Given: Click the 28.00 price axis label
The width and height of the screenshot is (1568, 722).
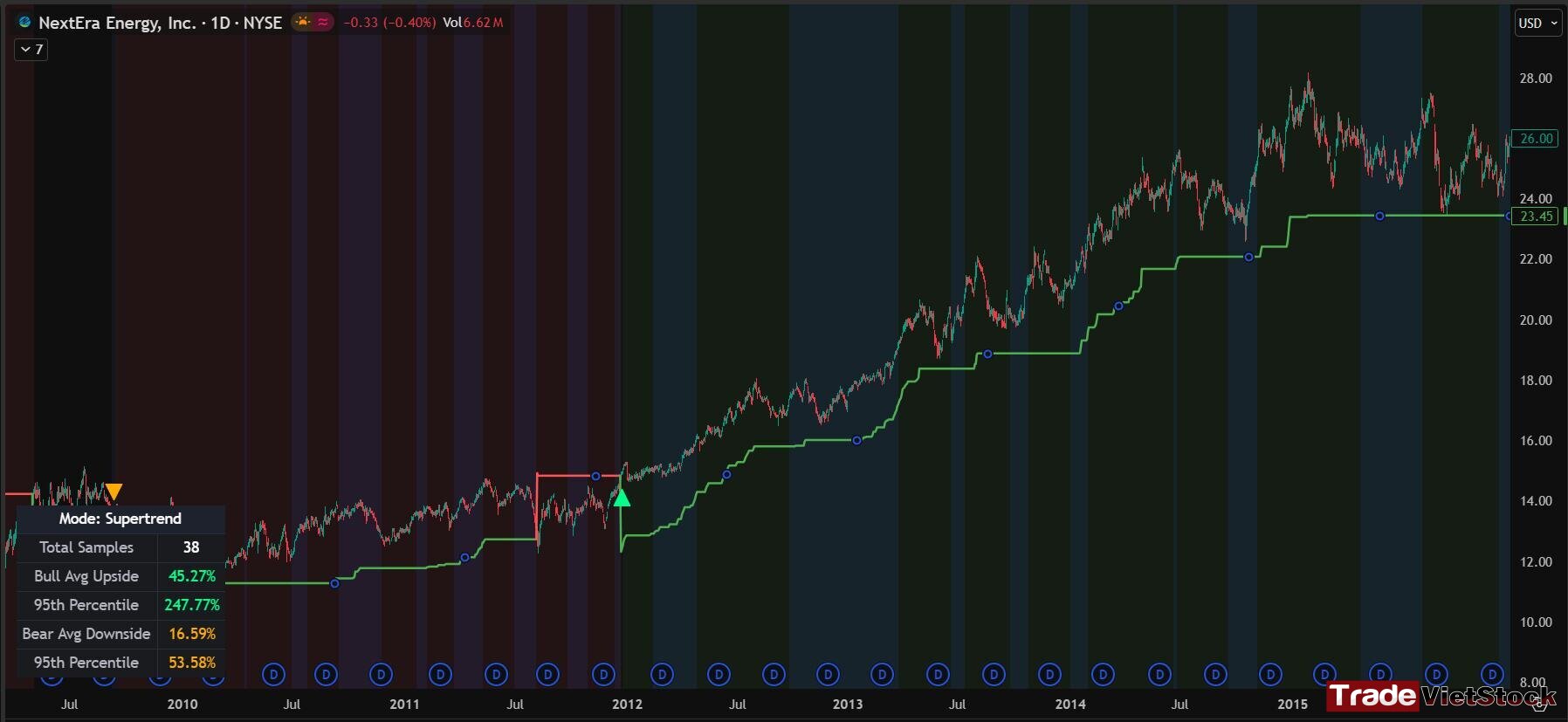Looking at the screenshot, I should tap(1536, 79).
